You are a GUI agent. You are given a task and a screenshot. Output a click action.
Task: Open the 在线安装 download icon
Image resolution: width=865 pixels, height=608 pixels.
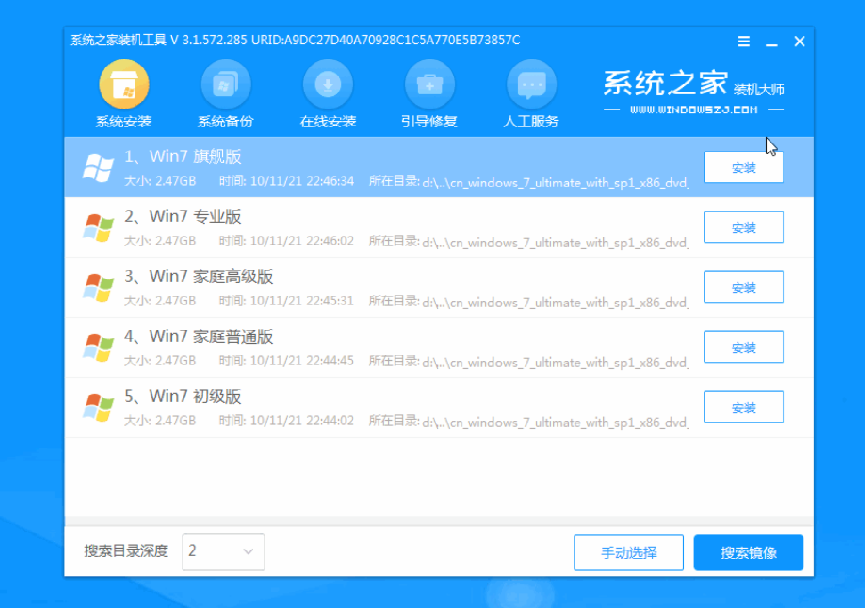[x=328, y=84]
